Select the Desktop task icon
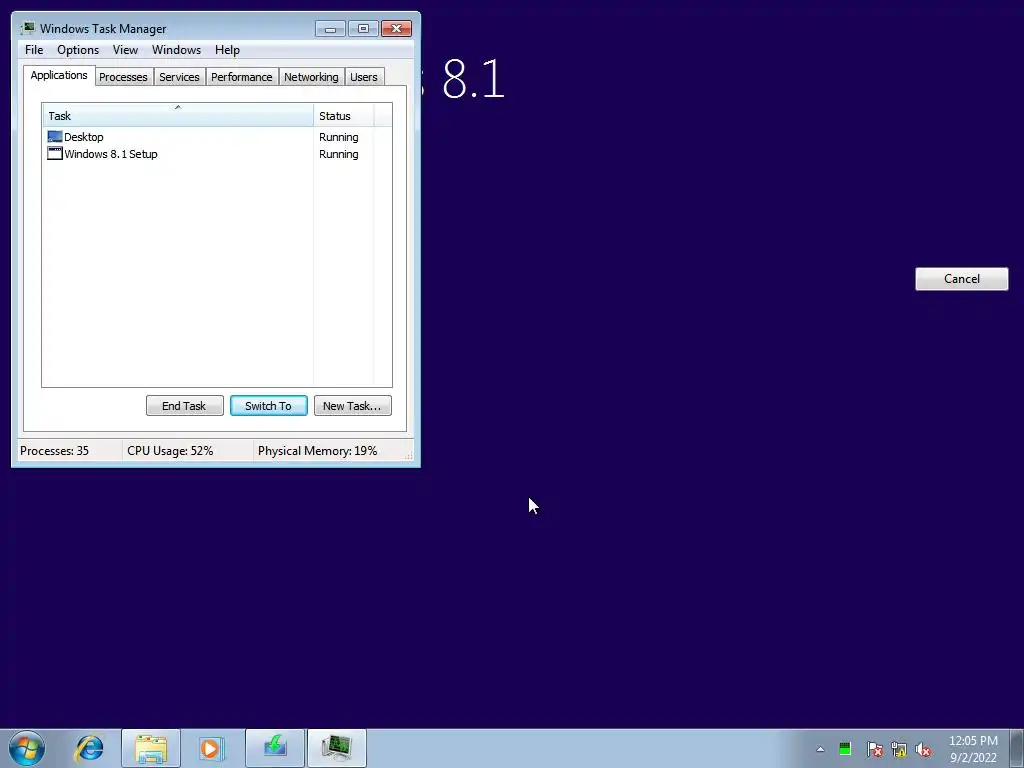The height and width of the screenshot is (768, 1024). pyautogui.click(x=55, y=136)
